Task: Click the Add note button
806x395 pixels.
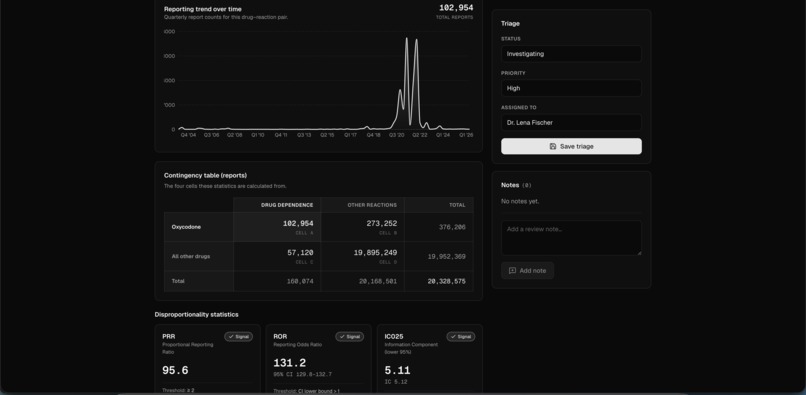Action: [527, 271]
